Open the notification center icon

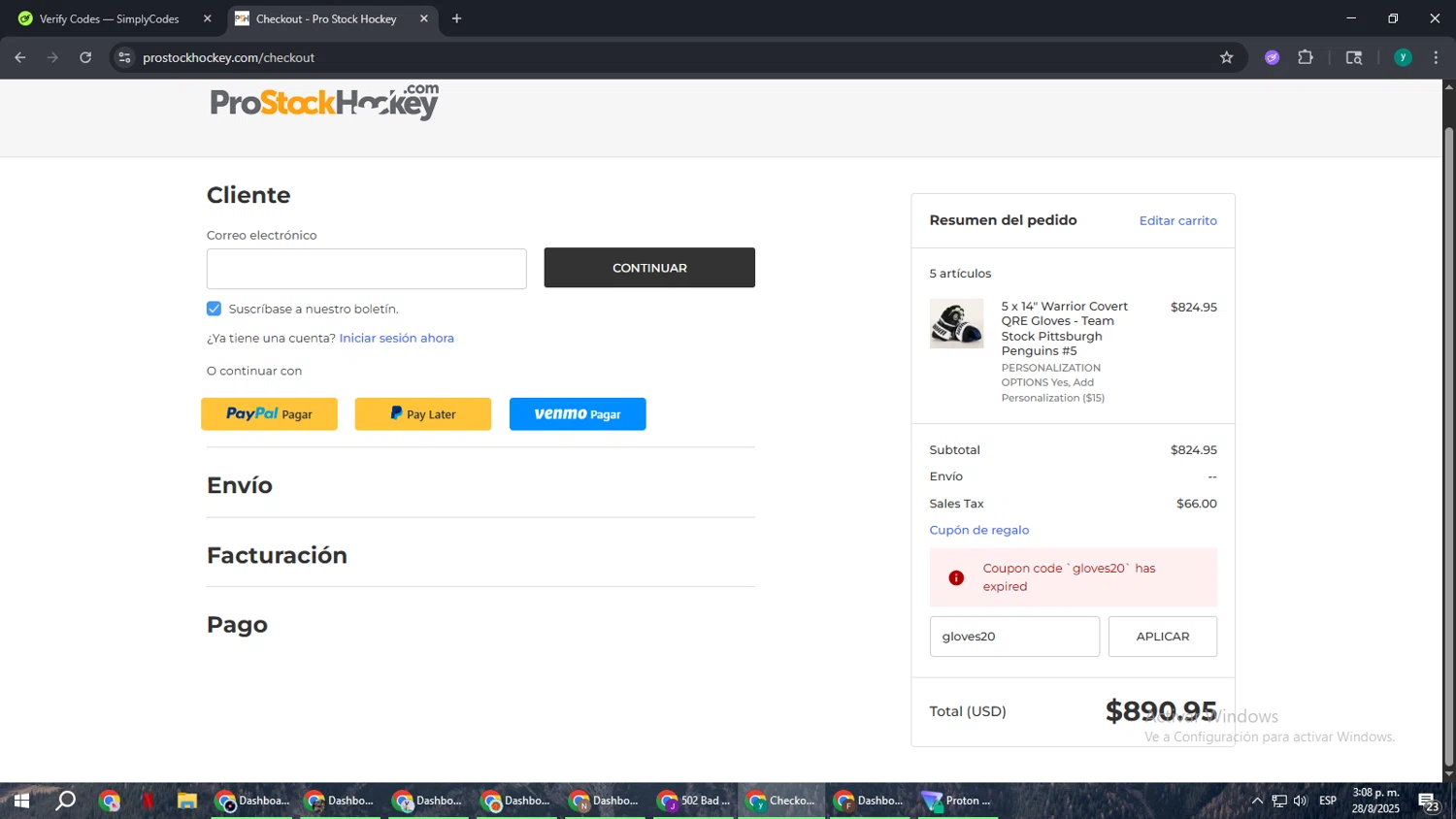(1429, 802)
